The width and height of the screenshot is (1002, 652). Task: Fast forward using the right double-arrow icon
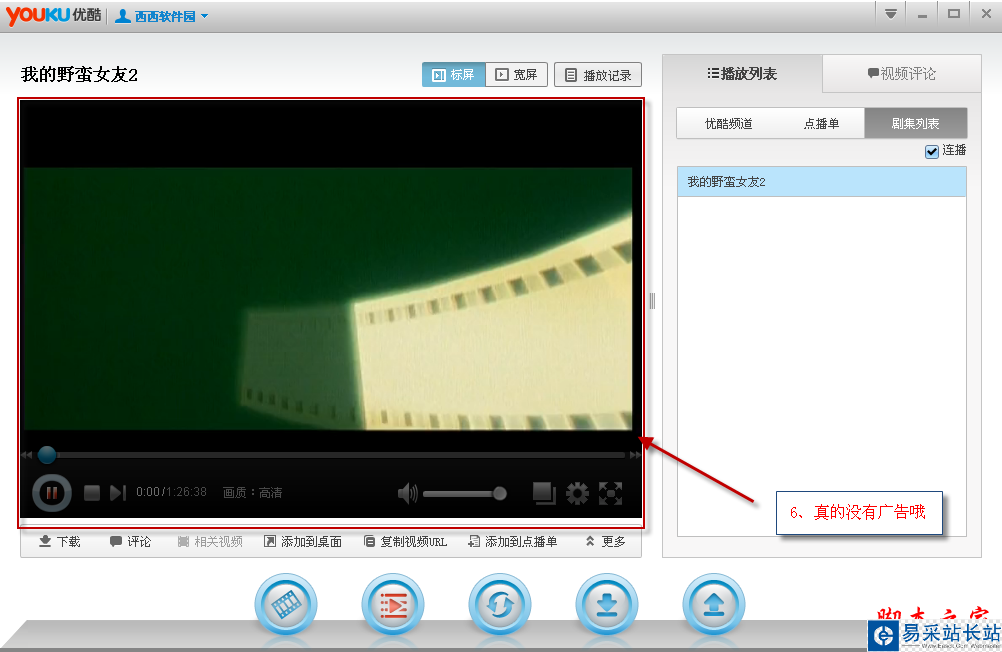pos(635,455)
